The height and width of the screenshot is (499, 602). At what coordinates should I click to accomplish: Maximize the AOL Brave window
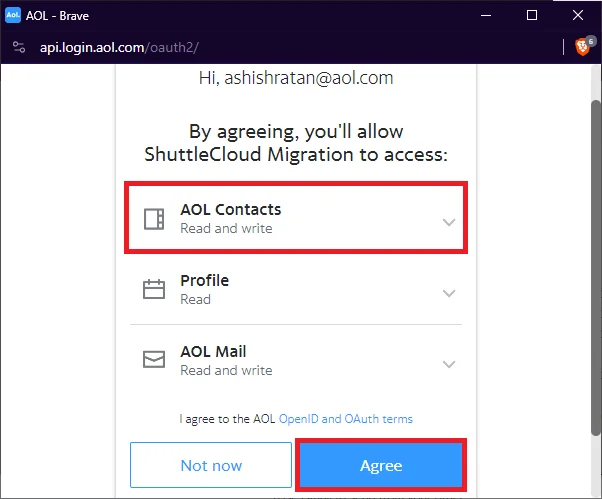532,15
